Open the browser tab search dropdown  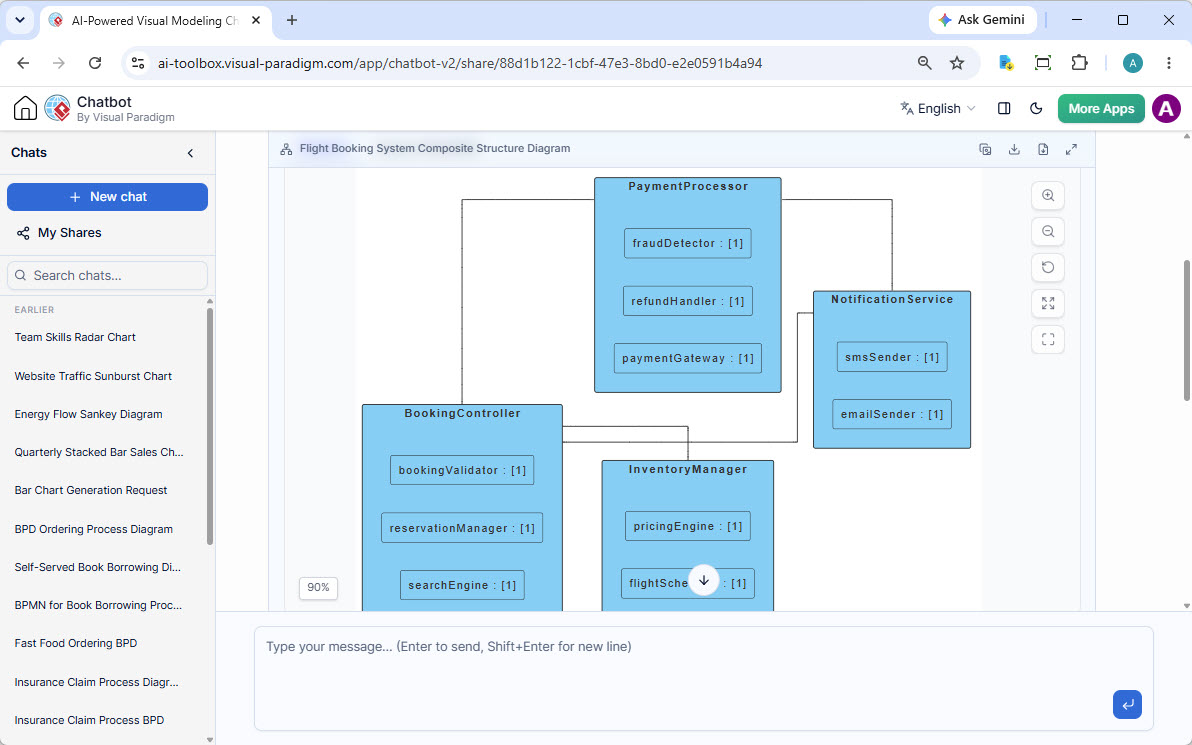20,21
